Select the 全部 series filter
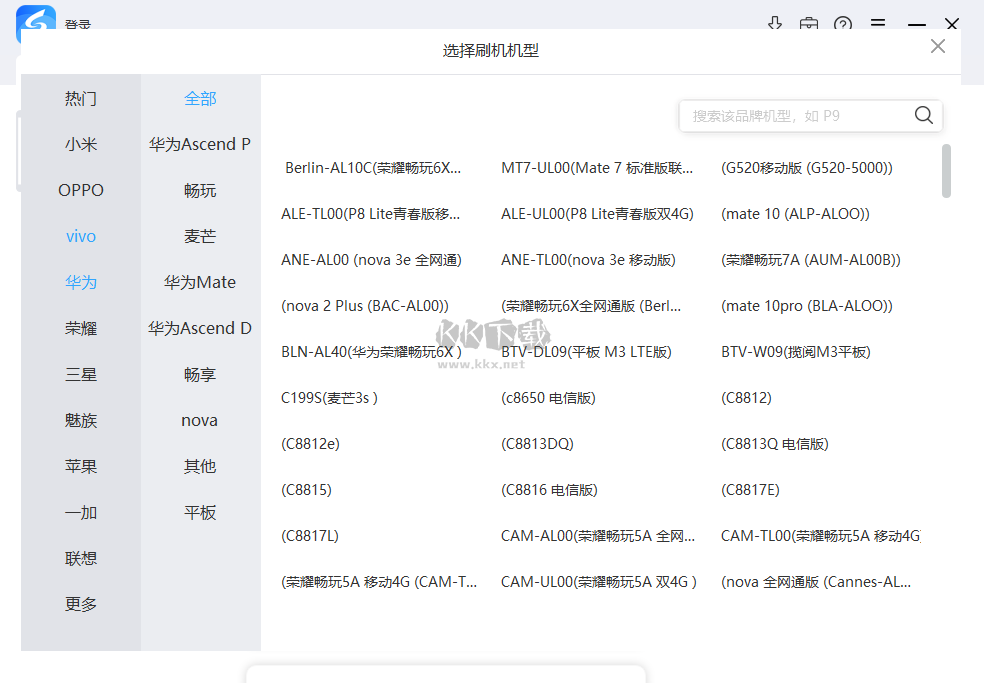Viewport: 984px width, 683px height. (x=199, y=98)
